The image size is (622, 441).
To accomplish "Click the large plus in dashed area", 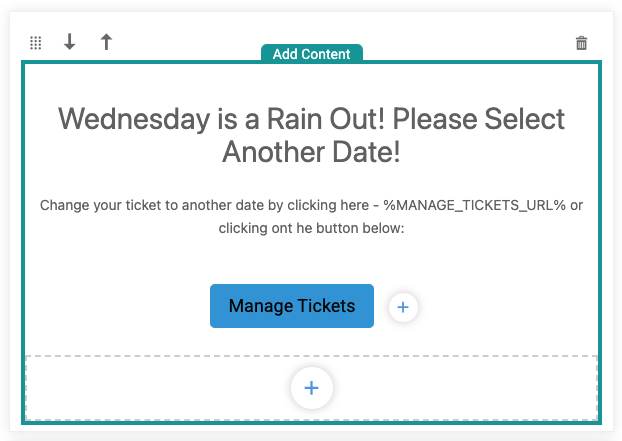I will (x=311, y=388).
